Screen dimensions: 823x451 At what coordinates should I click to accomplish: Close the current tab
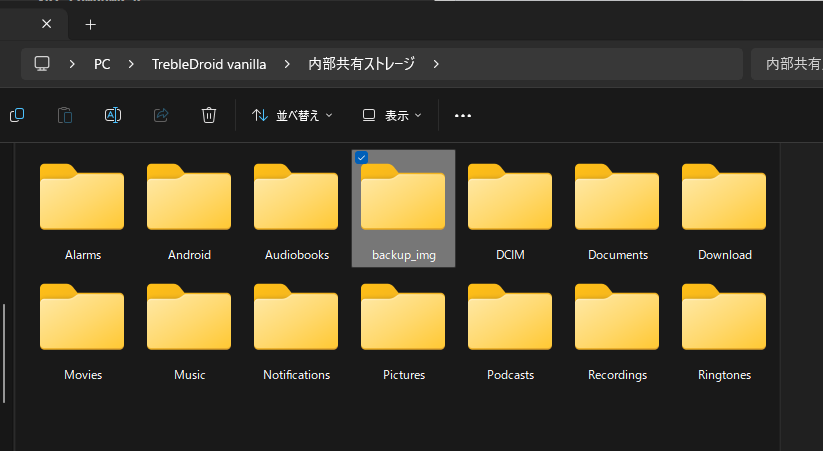47,24
